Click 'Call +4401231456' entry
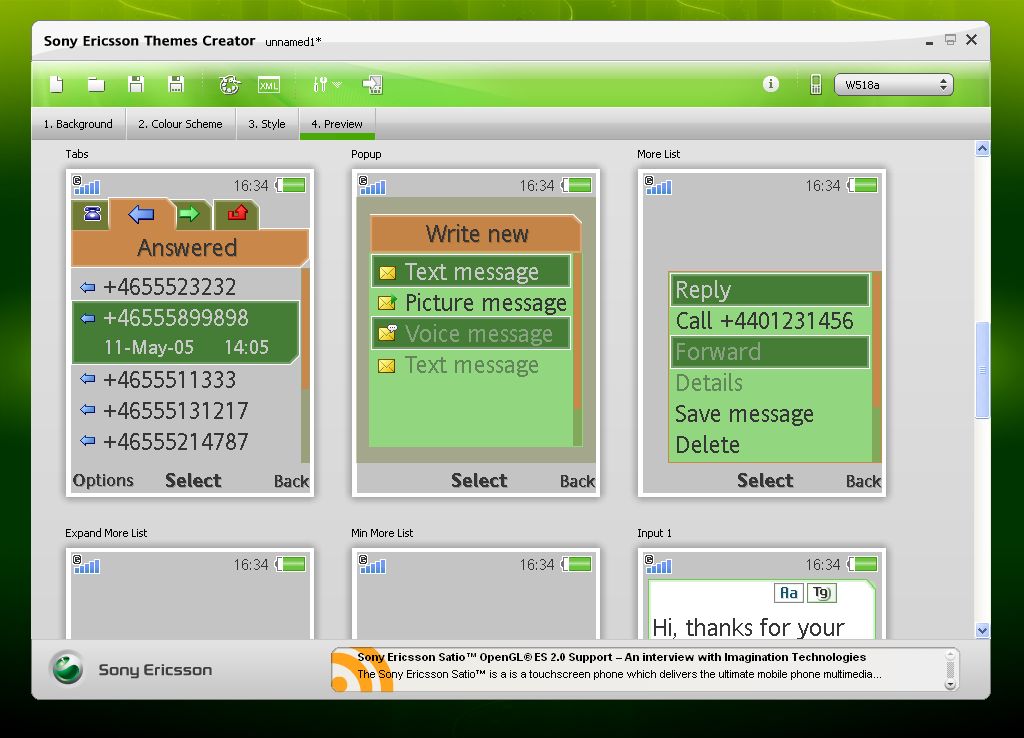 pos(764,321)
